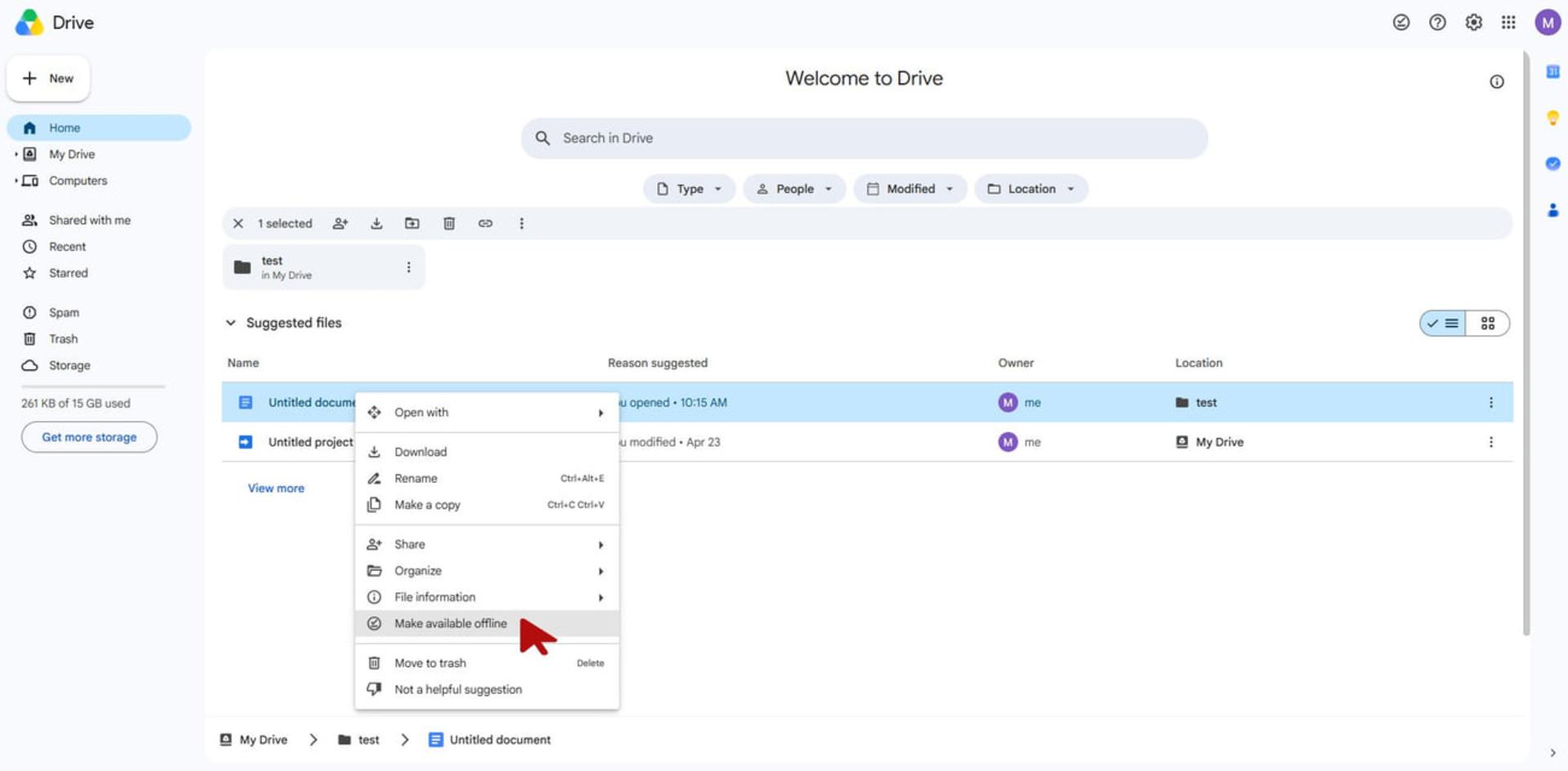Open the Location filter dropdown
Viewport: 1568px width, 771px height.
[x=1031, y=189]
